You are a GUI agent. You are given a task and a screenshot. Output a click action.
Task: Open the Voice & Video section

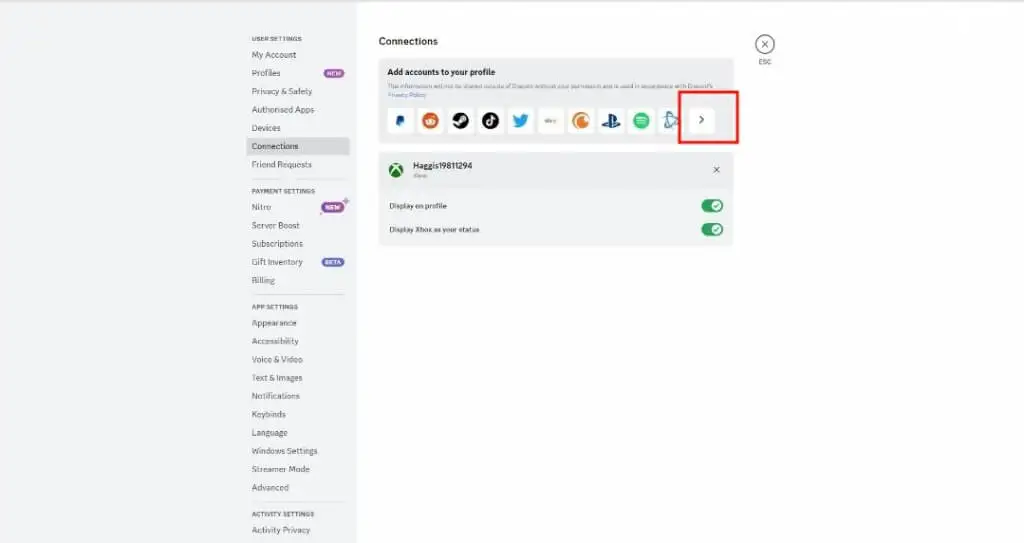(277, 359)
